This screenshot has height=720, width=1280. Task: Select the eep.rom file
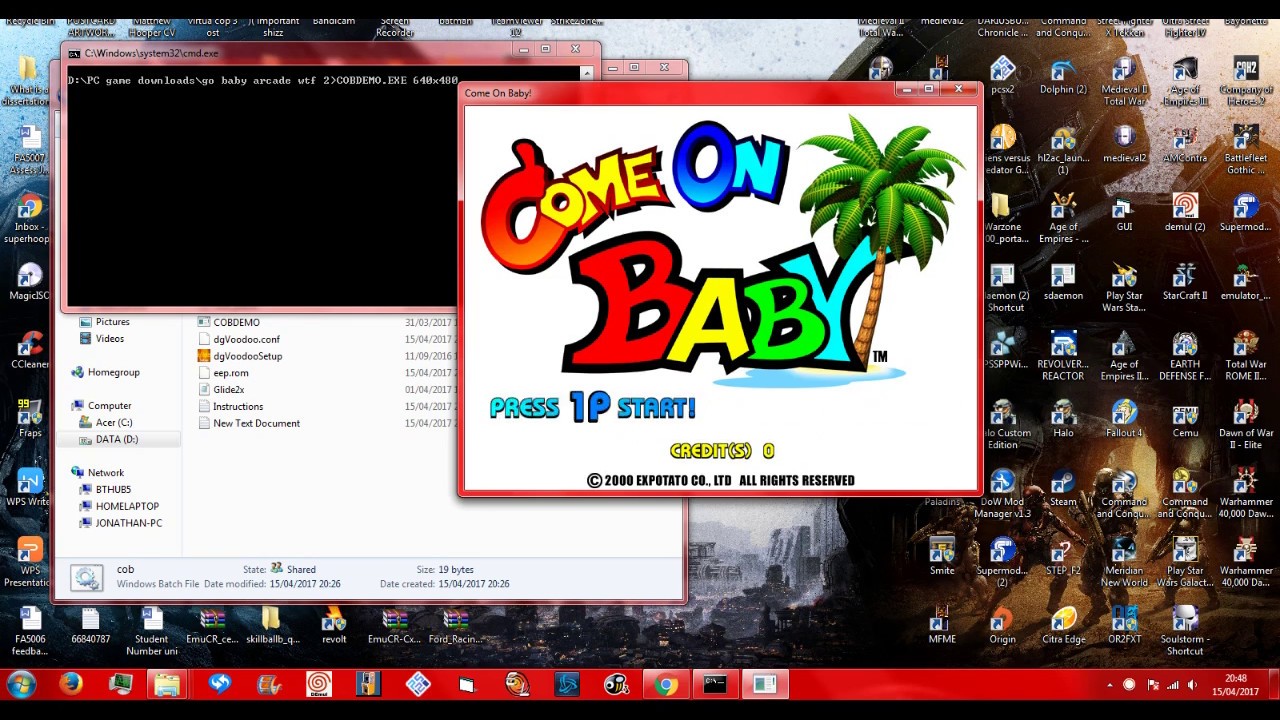(x=223, y=373)
